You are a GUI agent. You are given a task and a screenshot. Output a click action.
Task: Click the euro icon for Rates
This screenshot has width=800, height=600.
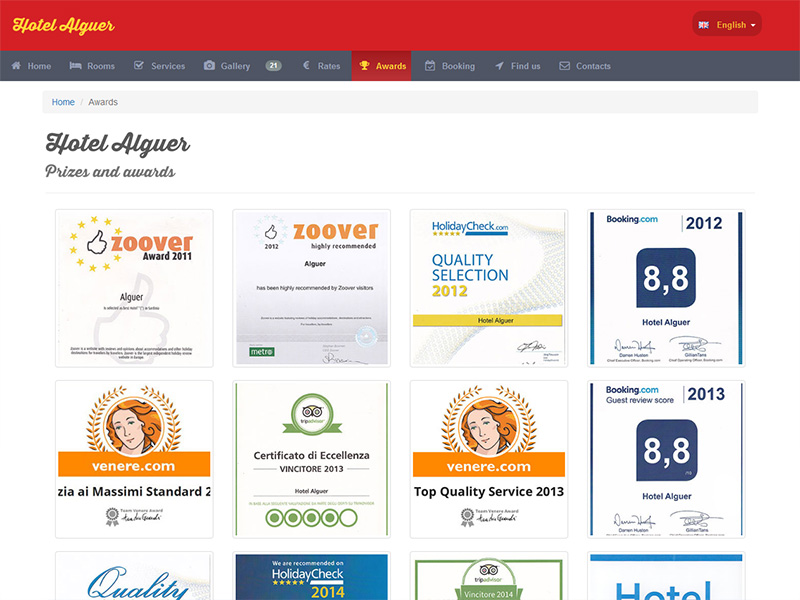pos(307,65)
